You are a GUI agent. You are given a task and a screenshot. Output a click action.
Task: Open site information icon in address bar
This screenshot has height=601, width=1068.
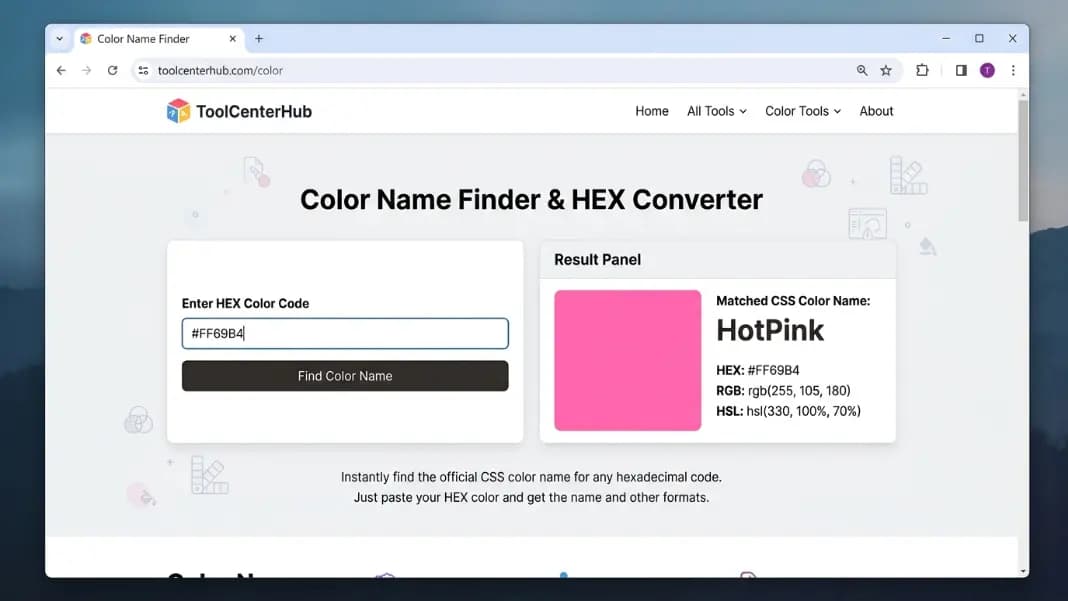click(143, 70)
